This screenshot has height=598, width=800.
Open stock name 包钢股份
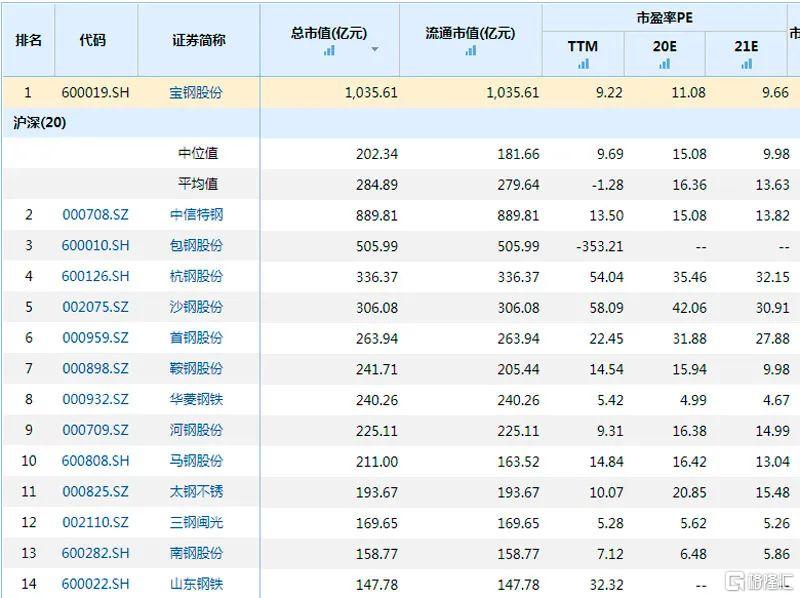196,245
